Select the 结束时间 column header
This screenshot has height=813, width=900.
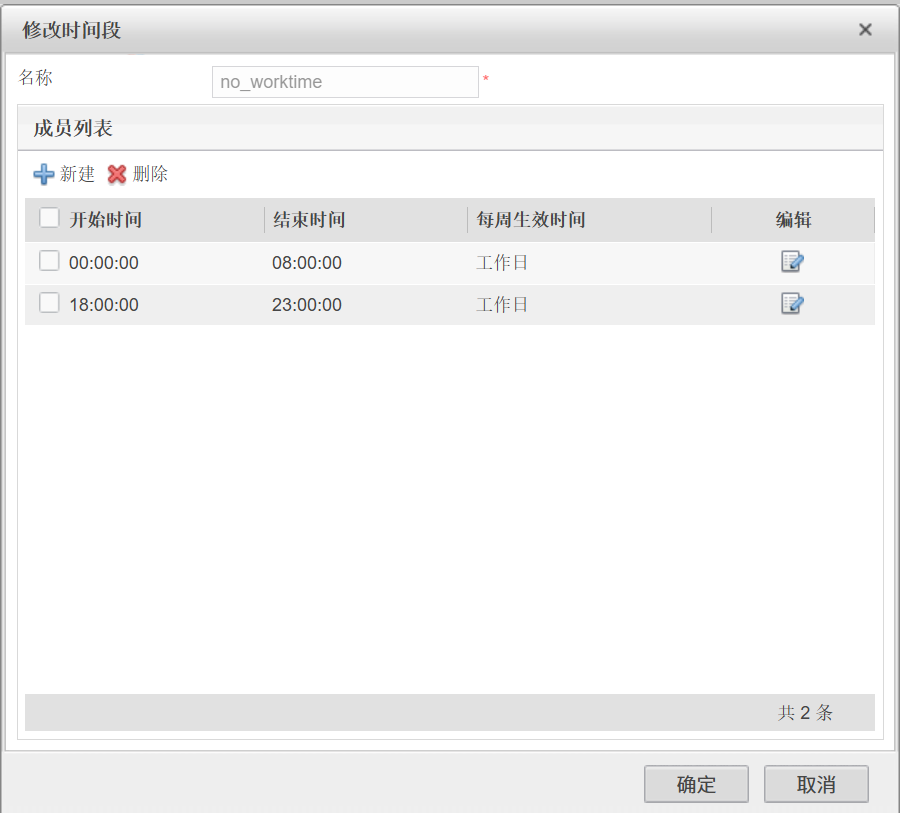tap(309, 220)
